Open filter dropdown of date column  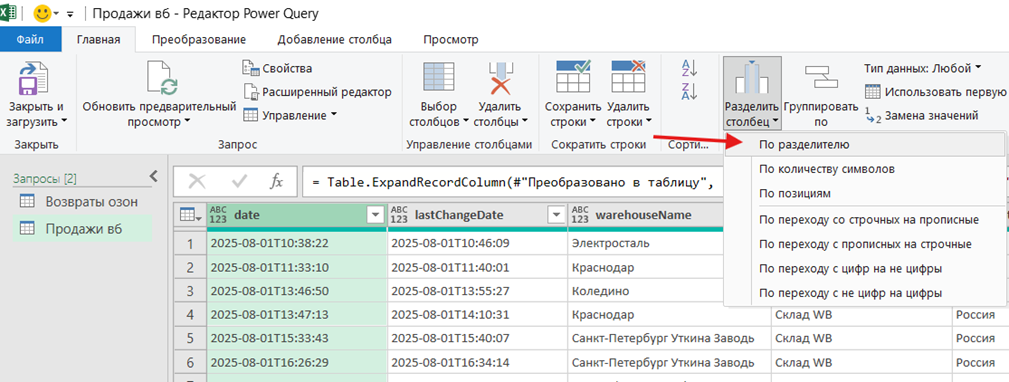coord(375,215)
